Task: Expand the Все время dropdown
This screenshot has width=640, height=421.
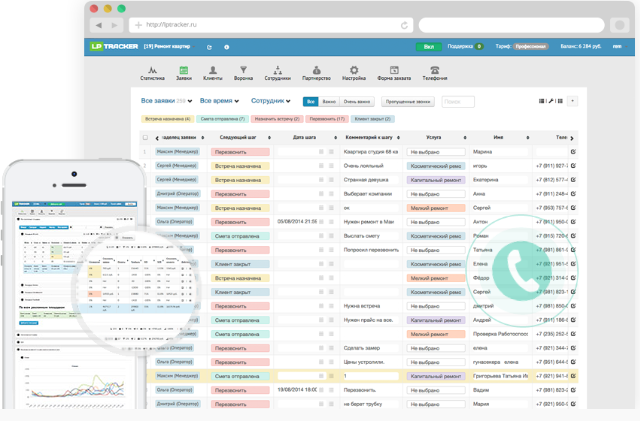Action: click(x=219, y=101)
